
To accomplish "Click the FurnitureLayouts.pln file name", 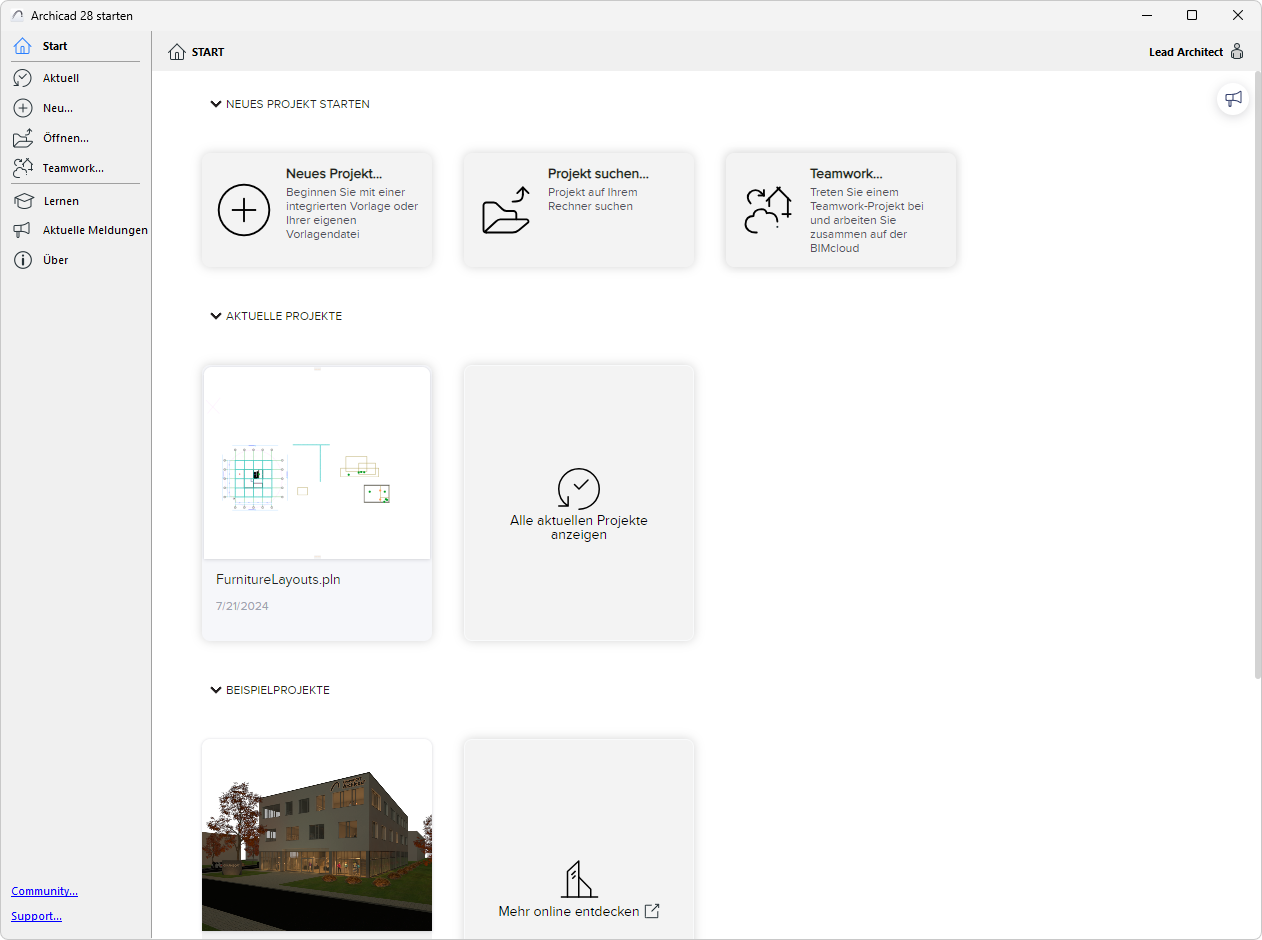I will pos(278,579).
